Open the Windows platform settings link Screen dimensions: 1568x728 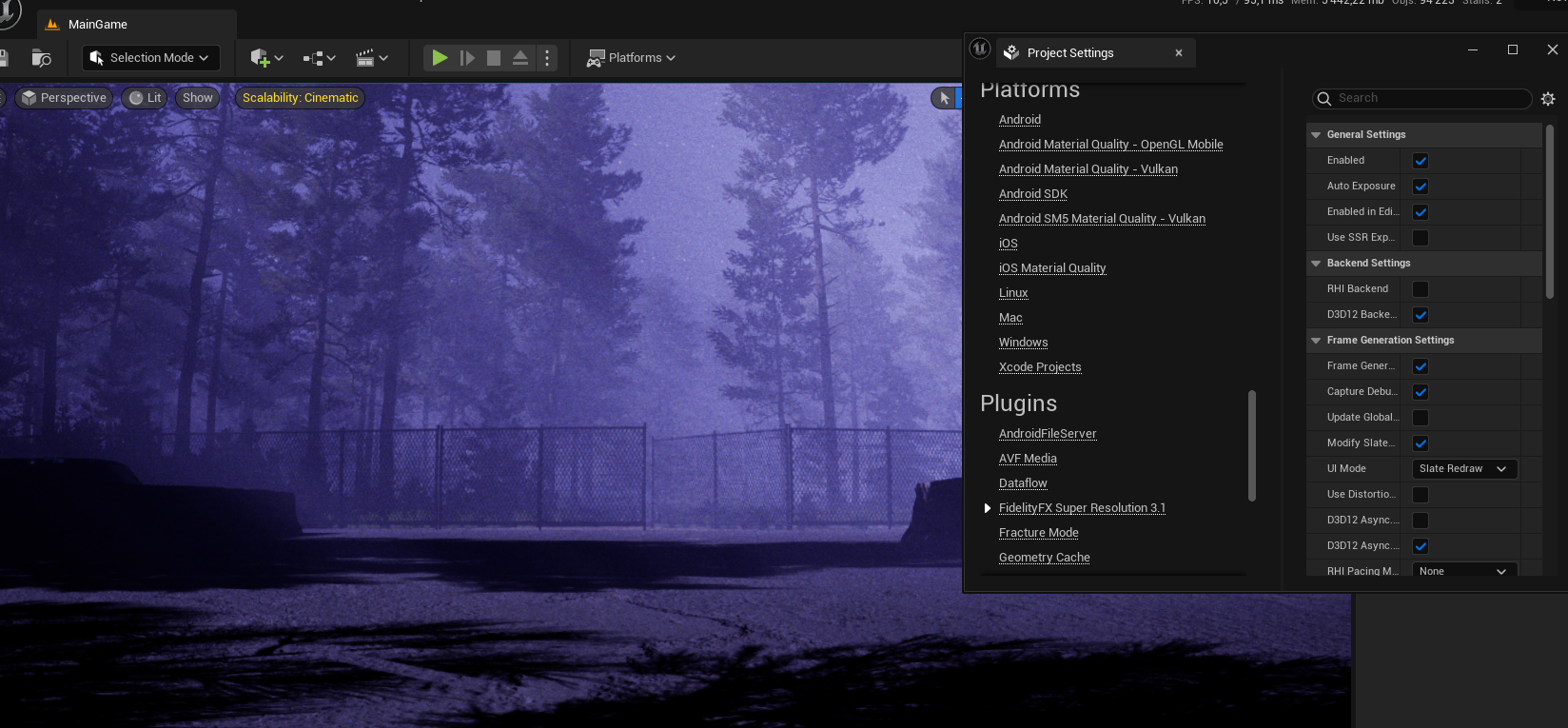[1023, 343]
